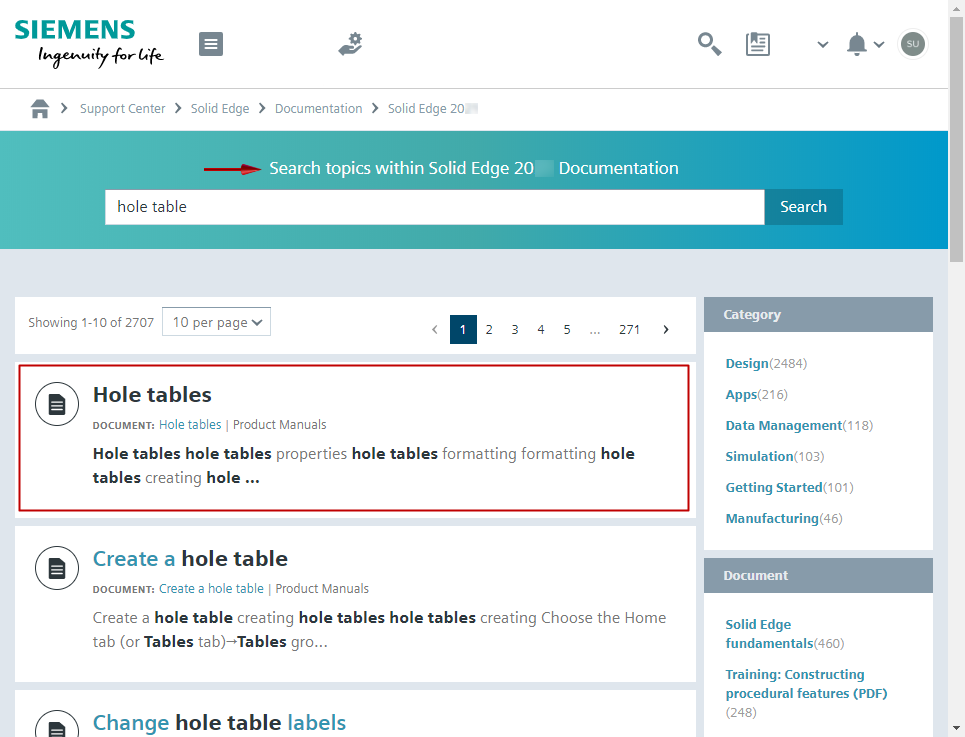
Task: Go to results page 5
Action: (x=567, y=330)
